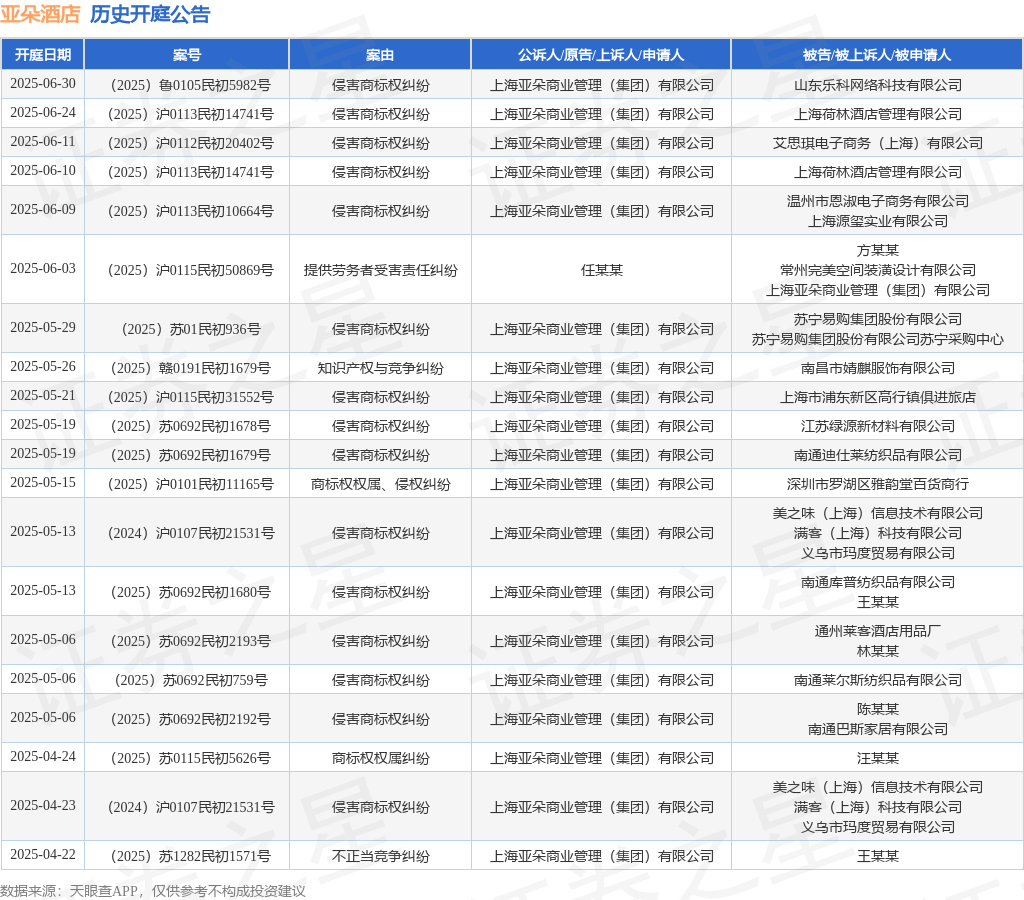Screen dimensions: 1024x900
Task: Select date cell 2025-06-24
Action: coord(43,112)
